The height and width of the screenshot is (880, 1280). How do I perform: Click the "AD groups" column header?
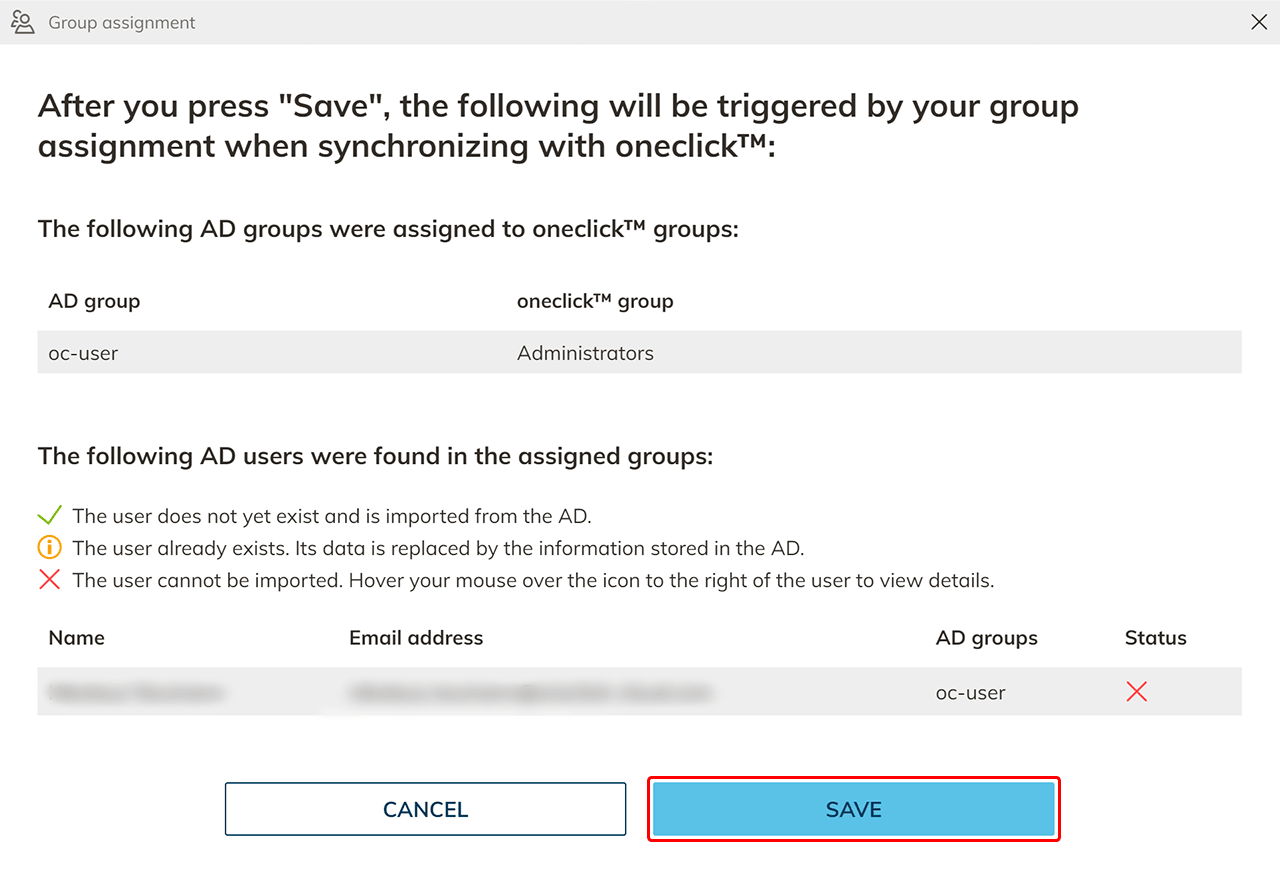986,638
